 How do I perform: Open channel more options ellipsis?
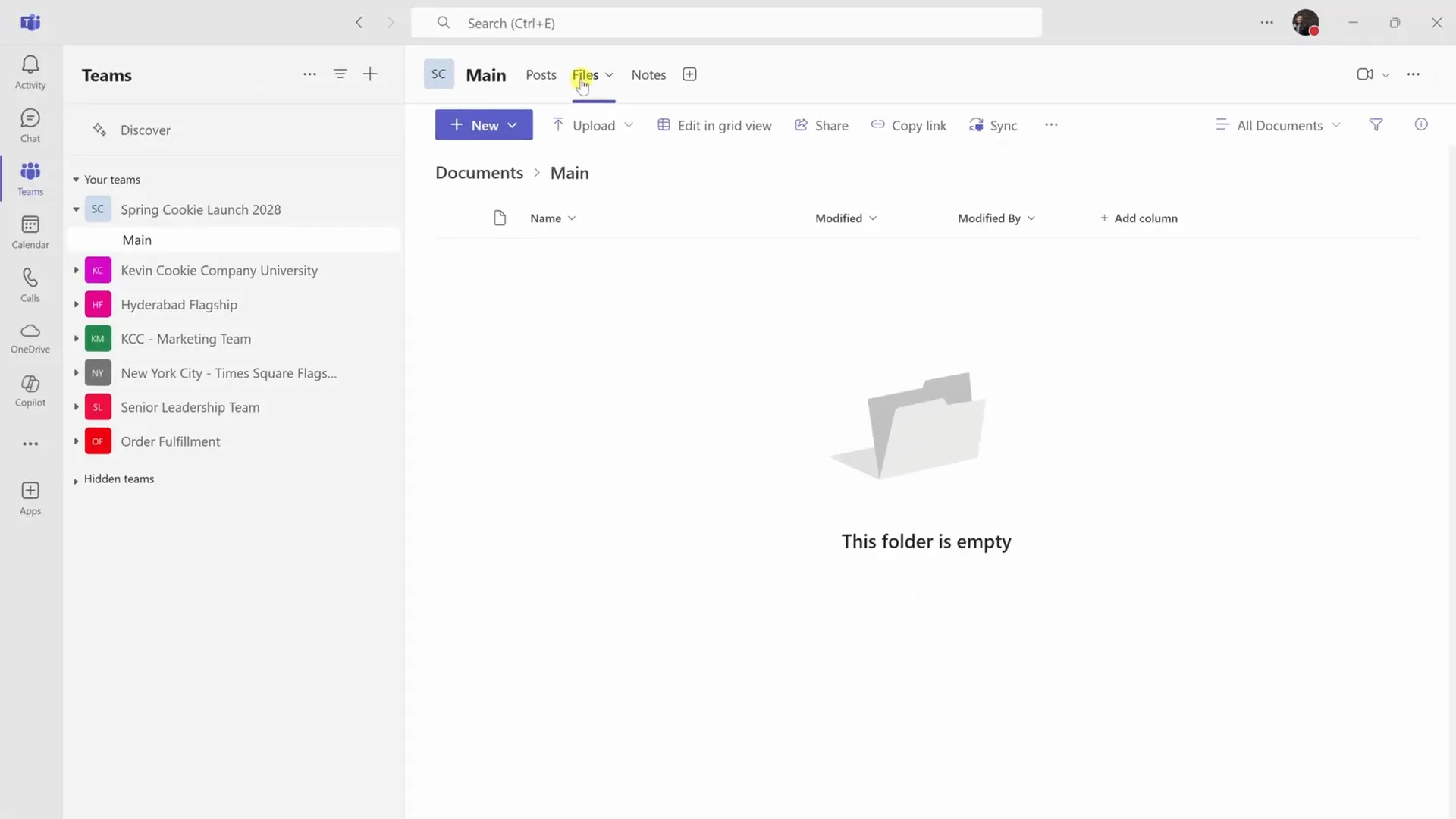point(1414,74)
